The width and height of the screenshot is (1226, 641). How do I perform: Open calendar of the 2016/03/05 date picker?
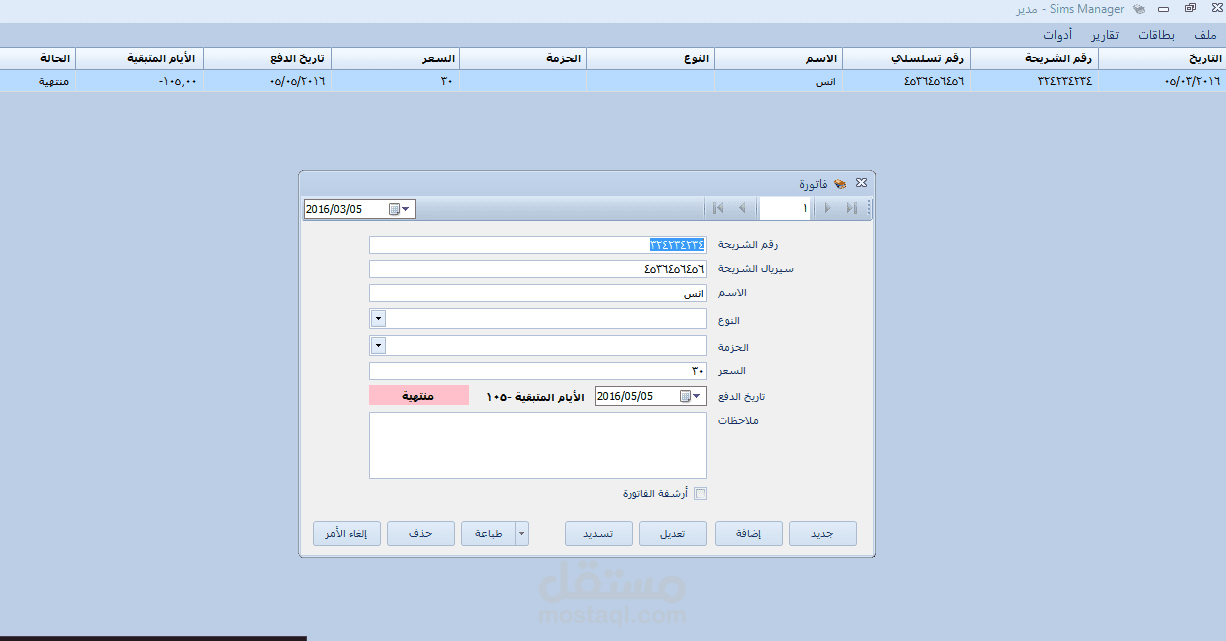[394, 209]
